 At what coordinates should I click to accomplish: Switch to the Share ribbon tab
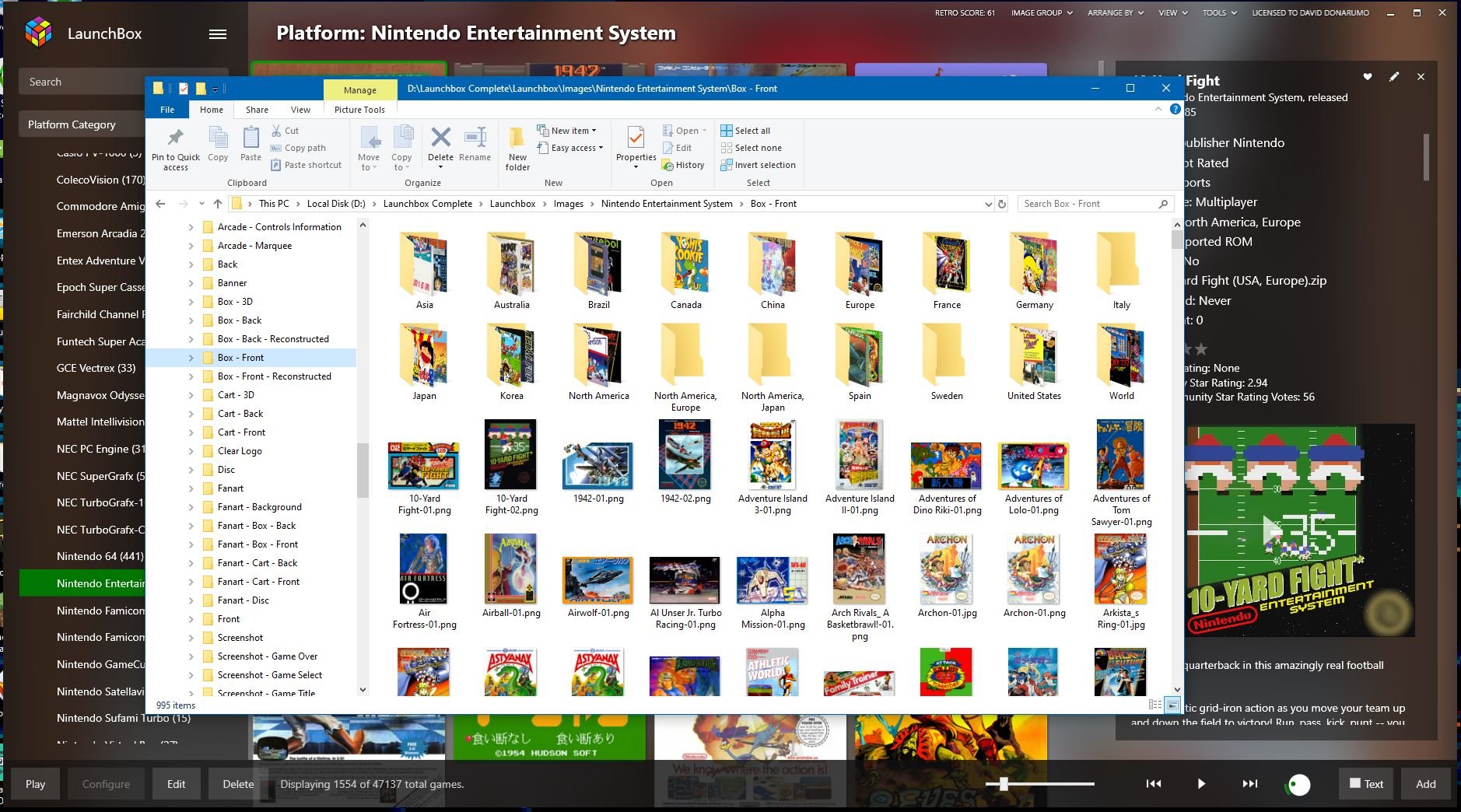pyautogui.click(x=257, y=110)
